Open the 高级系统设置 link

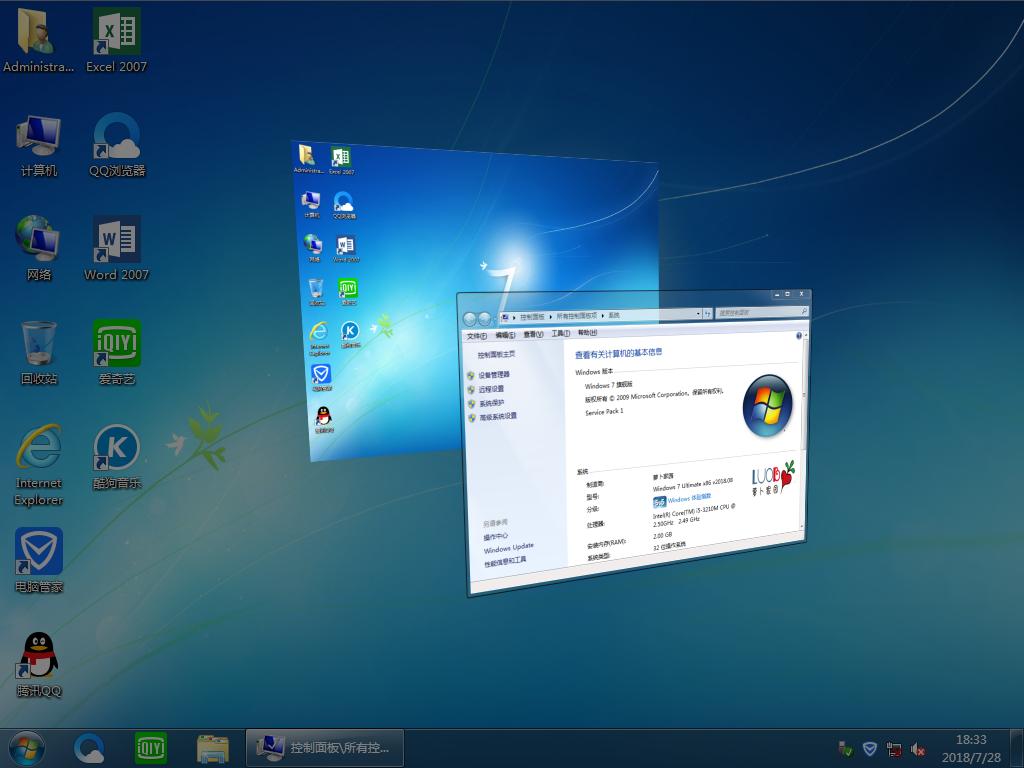pos(497,417)
